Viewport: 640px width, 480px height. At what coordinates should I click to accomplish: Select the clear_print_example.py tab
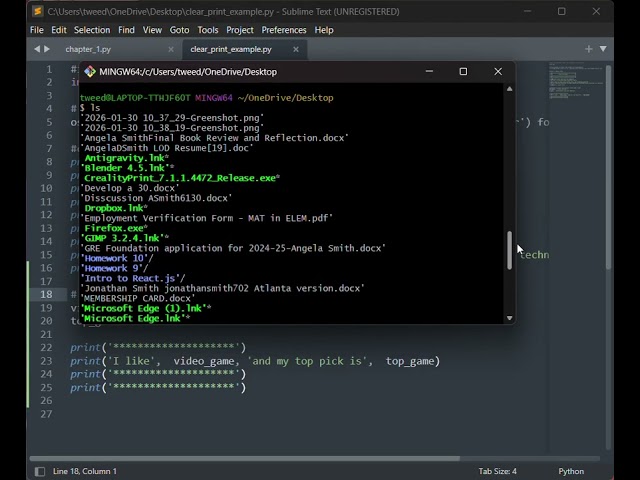231,49
